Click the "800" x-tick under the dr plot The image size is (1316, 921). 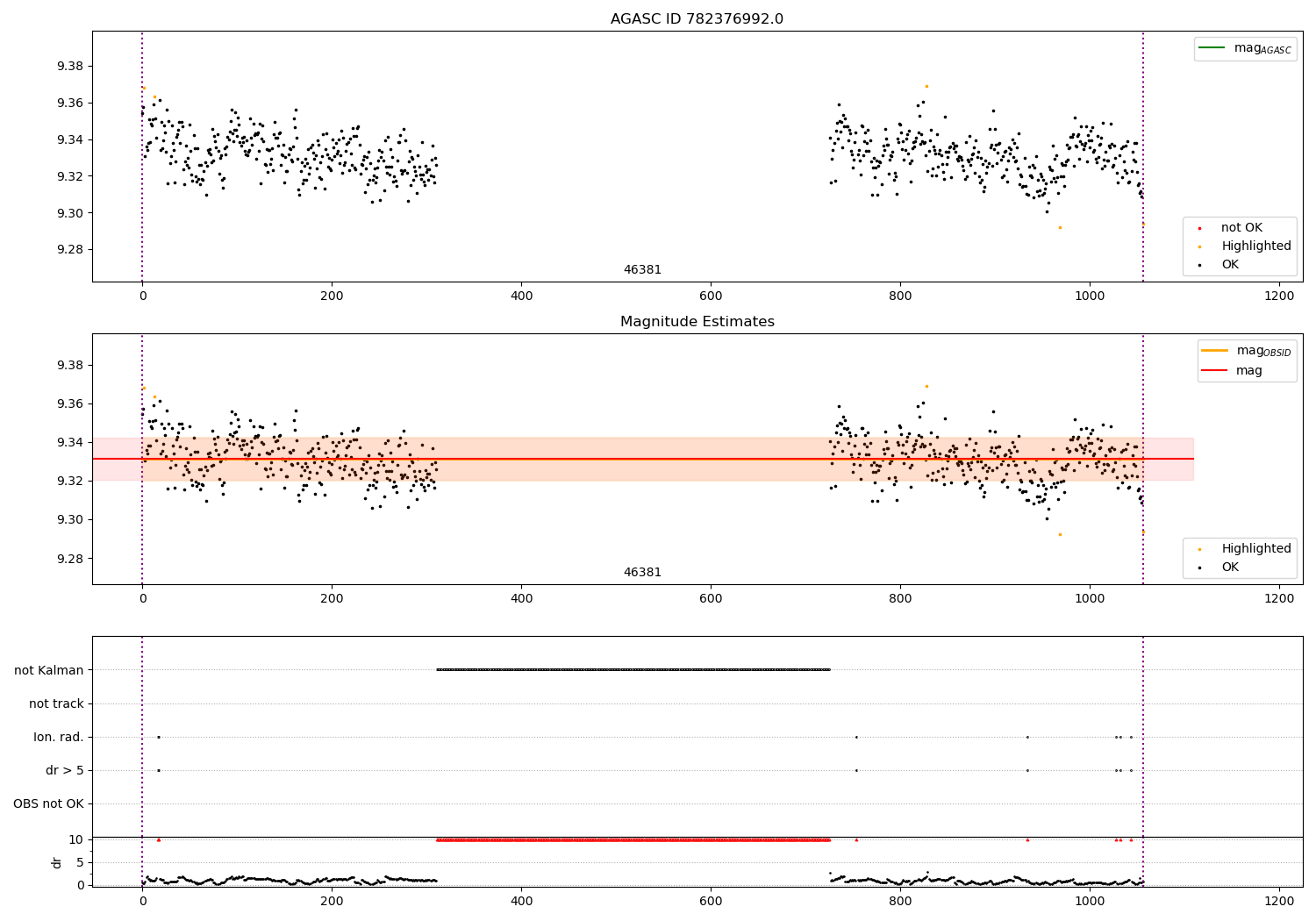tap(900, 901)
